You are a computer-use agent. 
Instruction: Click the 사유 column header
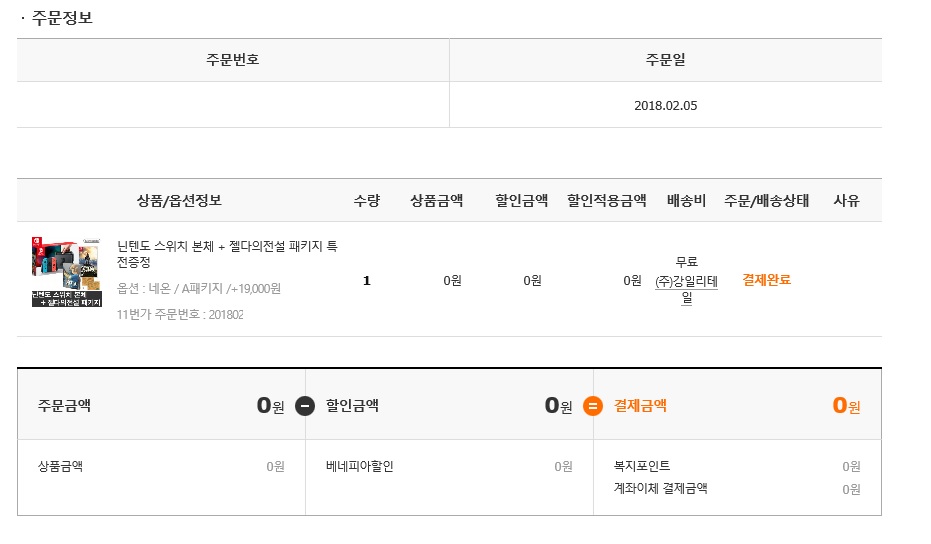coord(846,201)
